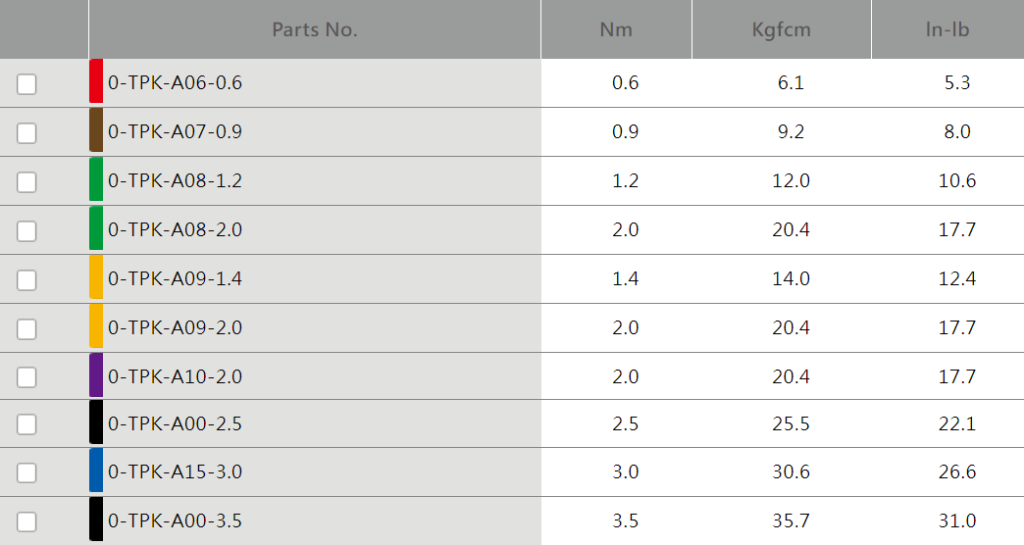
Task: Click the Nm column header
Action: point(616,29)
